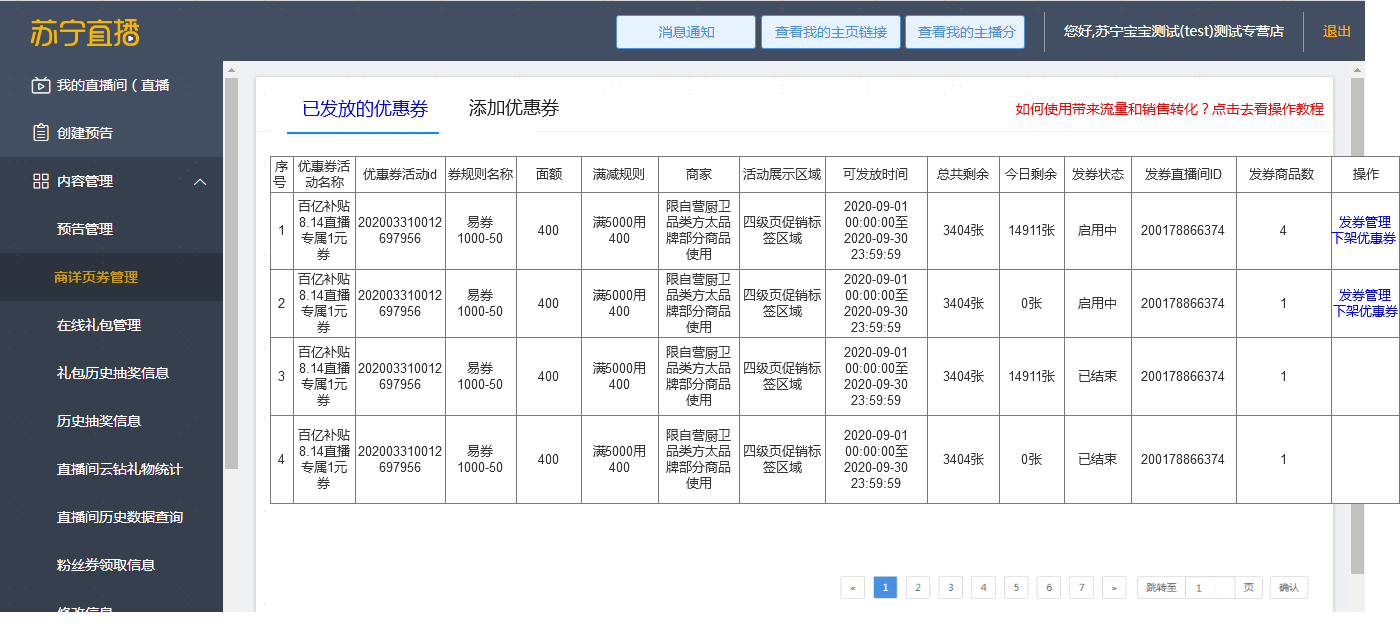
Task: Click 启用中 status in row 2
Action: coord(1097,304)
